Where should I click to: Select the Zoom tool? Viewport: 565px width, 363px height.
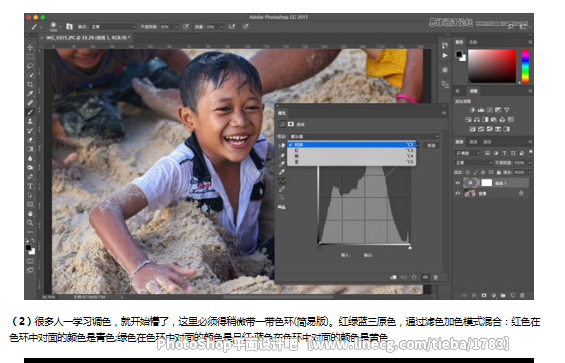(30, 223)
